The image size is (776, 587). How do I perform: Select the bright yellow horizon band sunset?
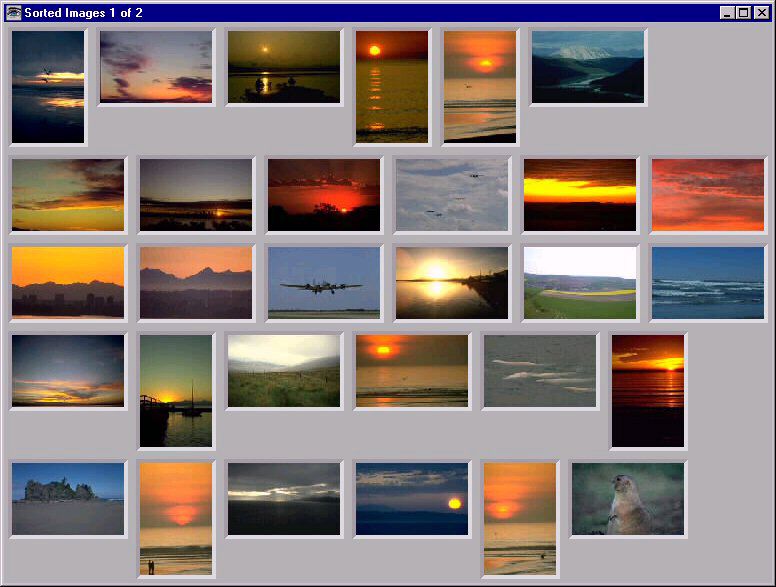pos(580,195)
